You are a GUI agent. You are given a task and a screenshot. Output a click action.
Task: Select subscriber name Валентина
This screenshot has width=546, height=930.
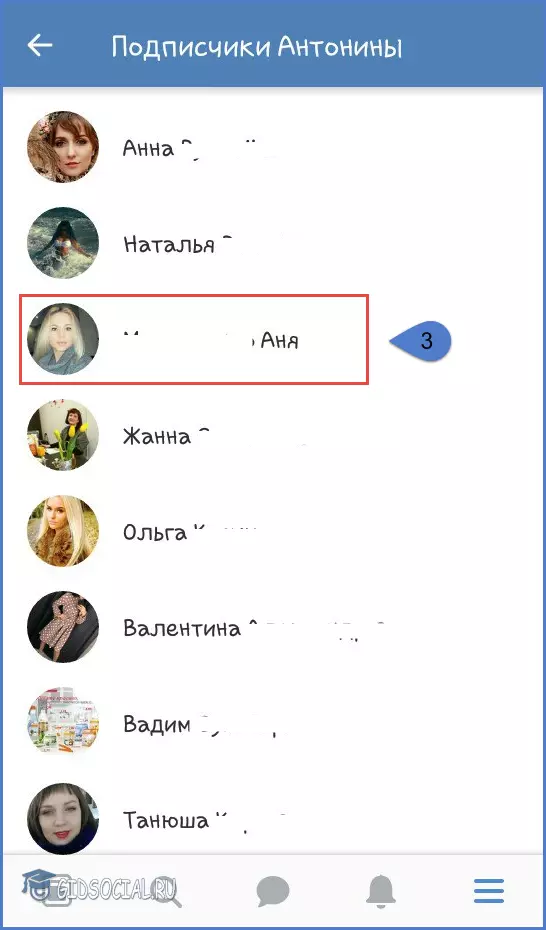pyautogui.click(x=181, y=628)
